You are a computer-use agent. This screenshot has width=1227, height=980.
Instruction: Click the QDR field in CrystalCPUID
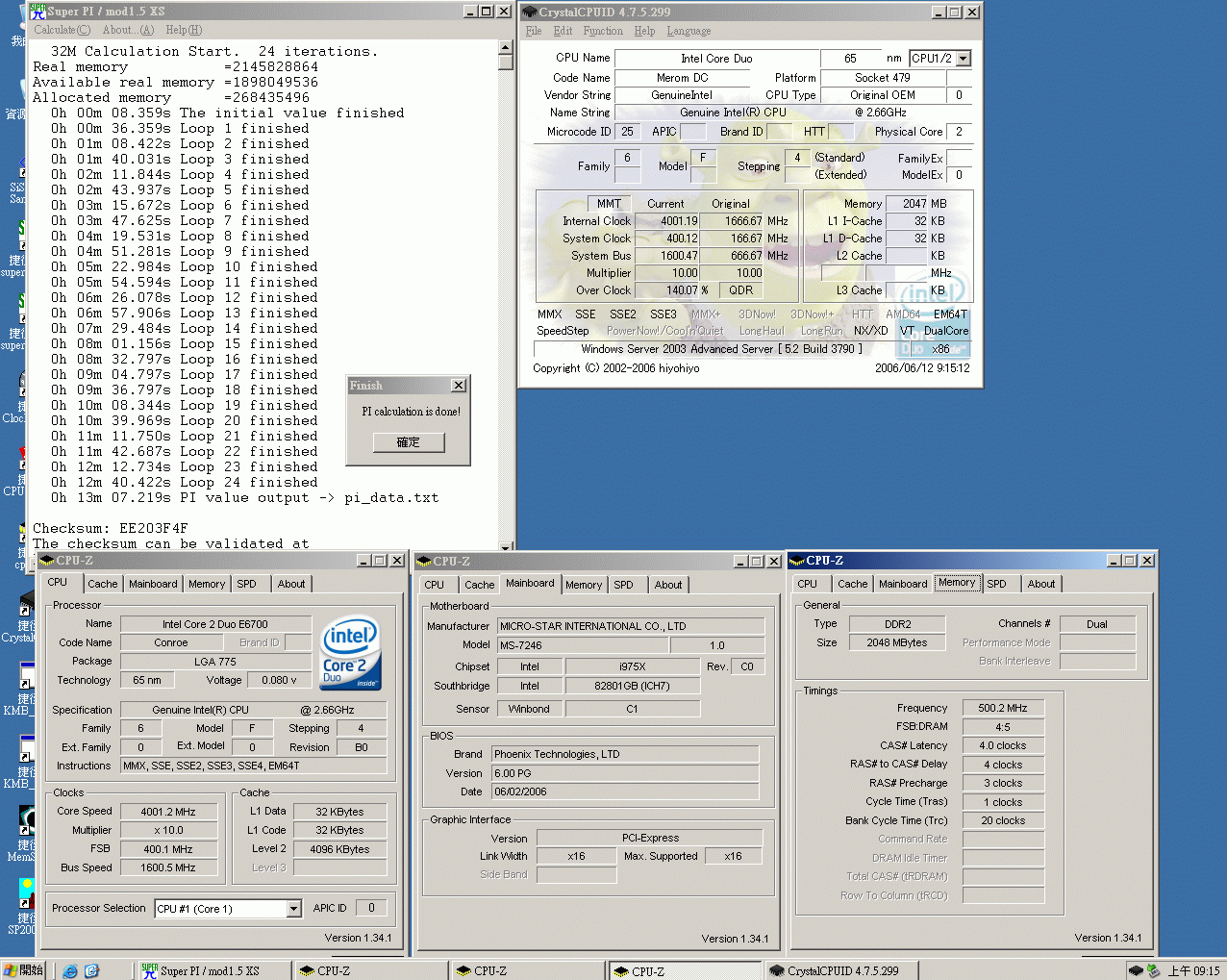[740, 290]
